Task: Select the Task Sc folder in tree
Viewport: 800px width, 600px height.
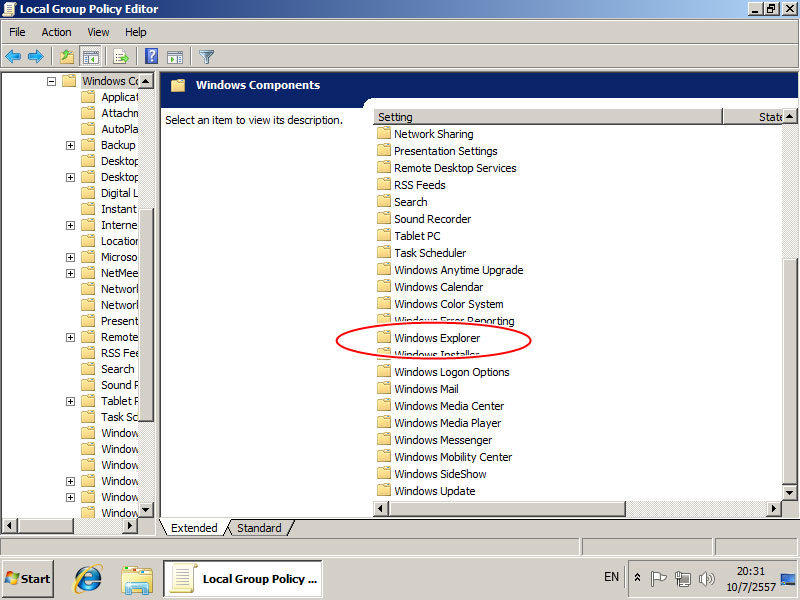Action: tap(110, 417)
